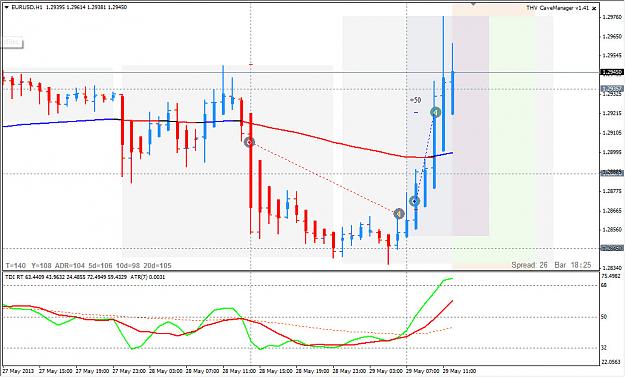The height and width of the screenshot is (377, 625).
Task: Click the T=140 range statistic
Action: tap(16, 265)
